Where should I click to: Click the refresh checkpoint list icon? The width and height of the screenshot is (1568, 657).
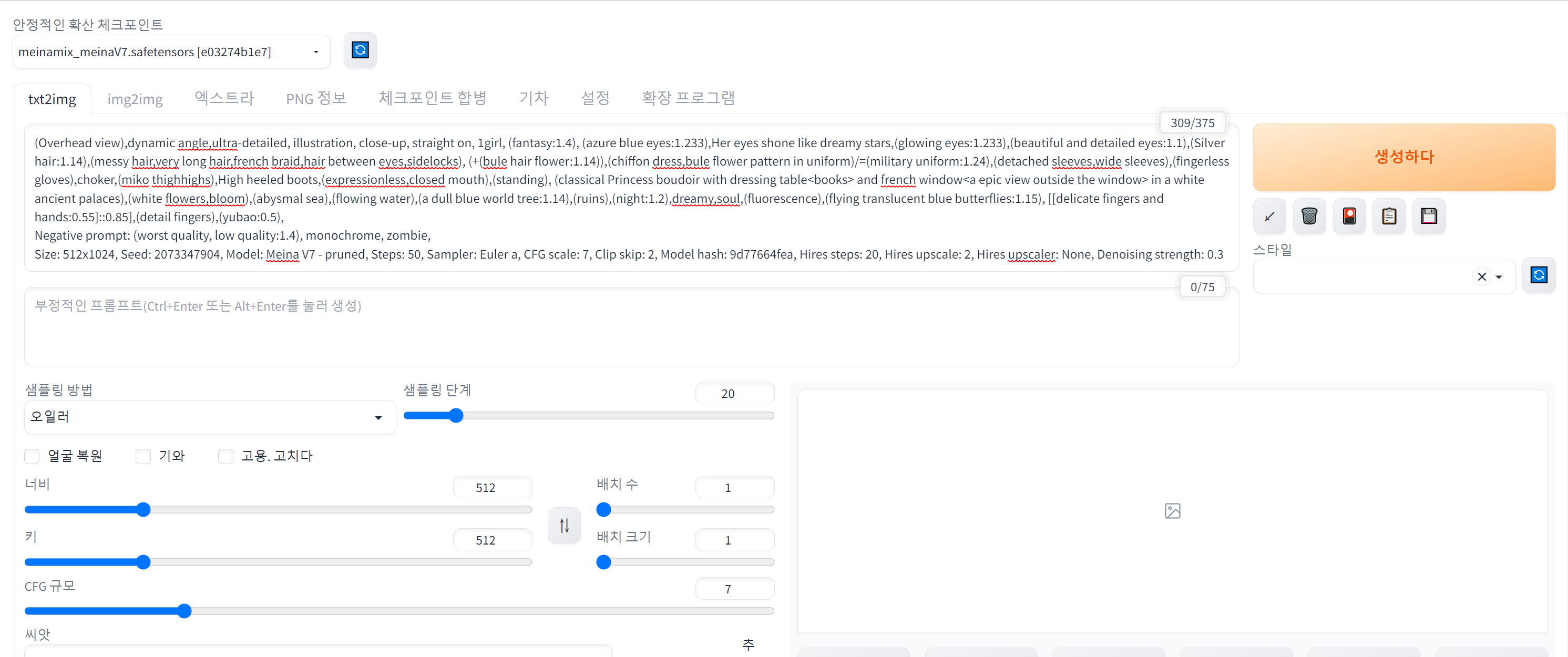(x=360, y=50)
